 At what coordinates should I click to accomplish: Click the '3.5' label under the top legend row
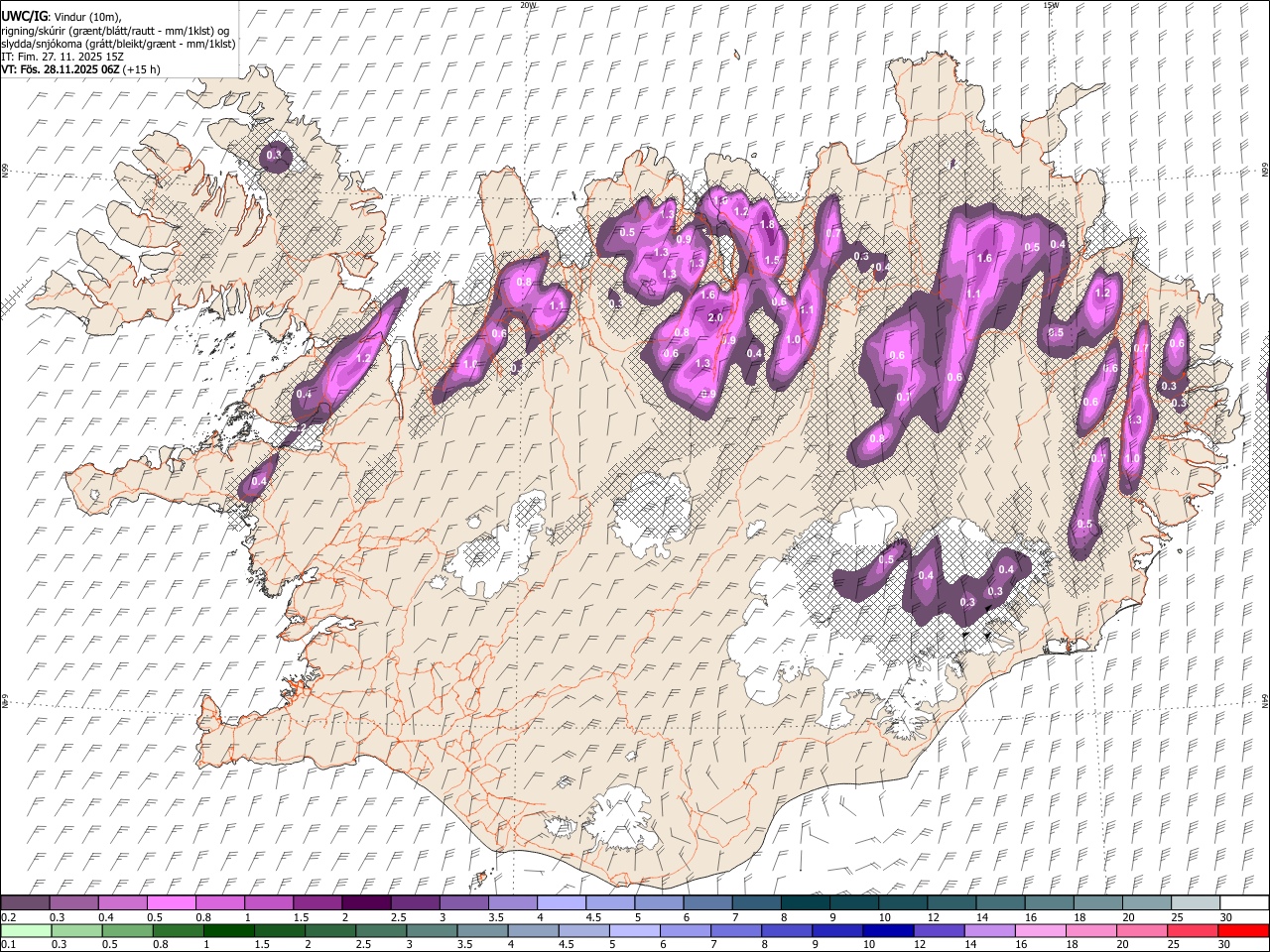tap(496, 917)
